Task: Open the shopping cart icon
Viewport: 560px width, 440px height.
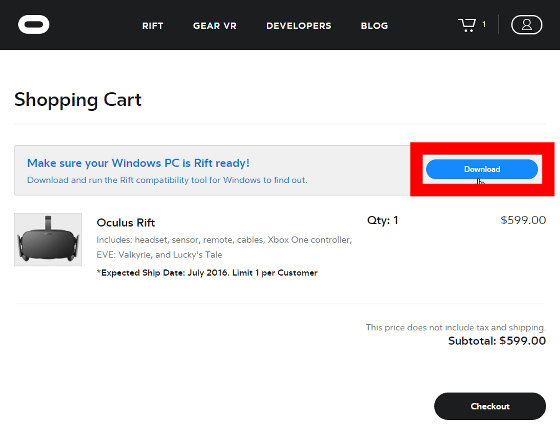Action: tap(467, 25)
